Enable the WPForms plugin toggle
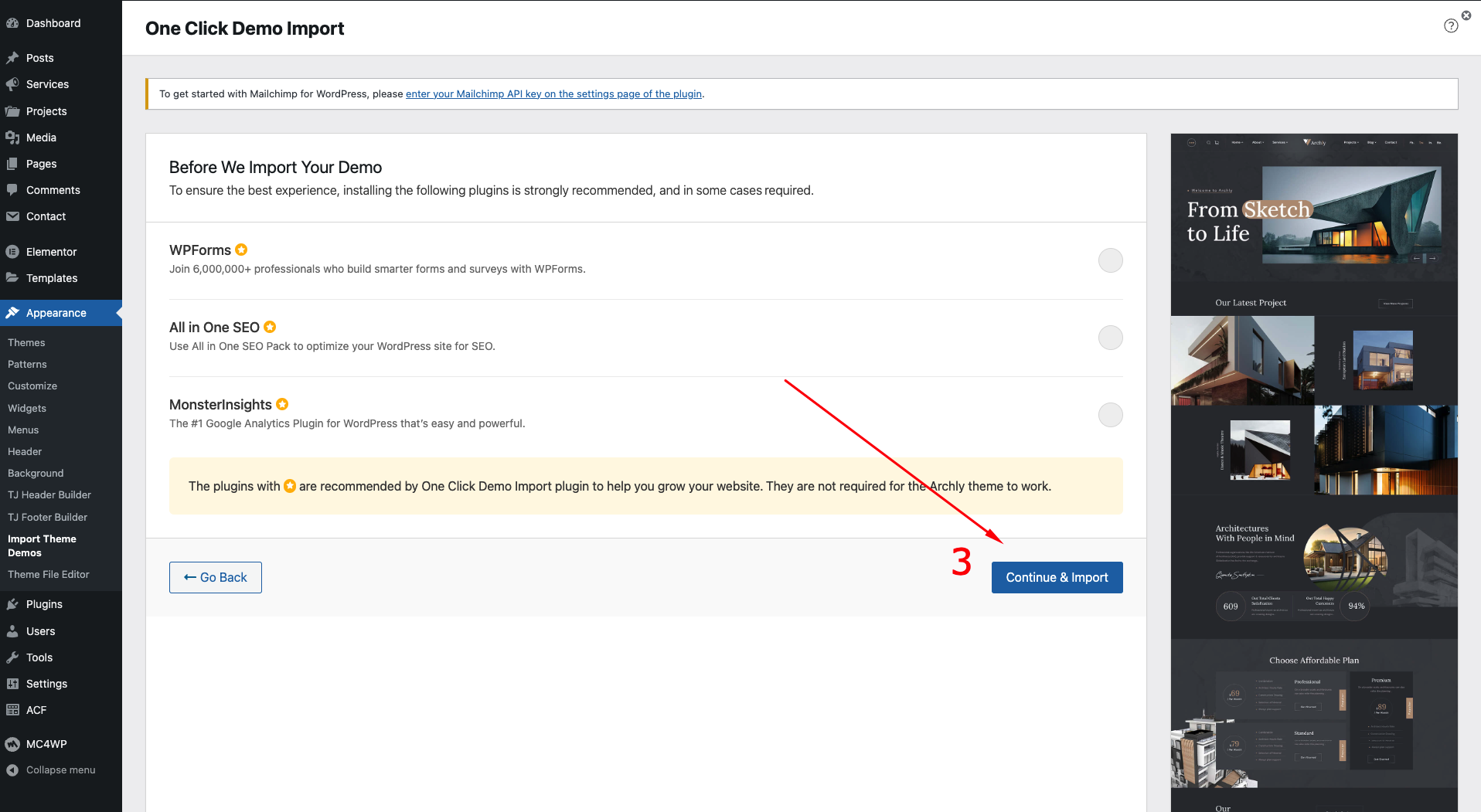Viewport: 1481px width, 812px height. tap(1110, 260)
